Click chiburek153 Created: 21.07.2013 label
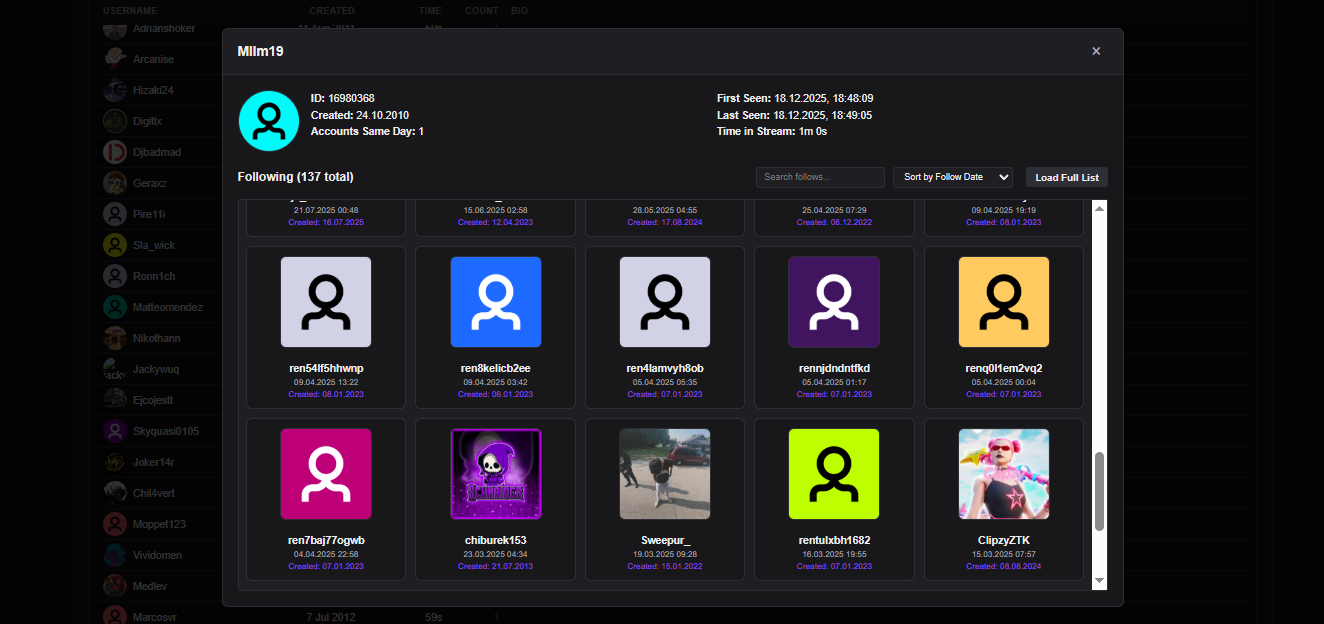The image size is (1324, 624). (x=496, y=566)
